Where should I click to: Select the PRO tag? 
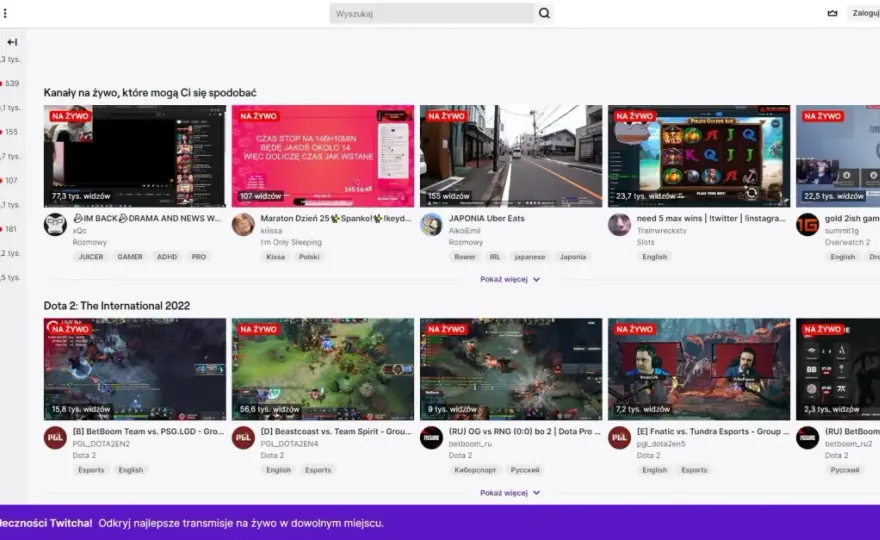click(x=199, y=257)
